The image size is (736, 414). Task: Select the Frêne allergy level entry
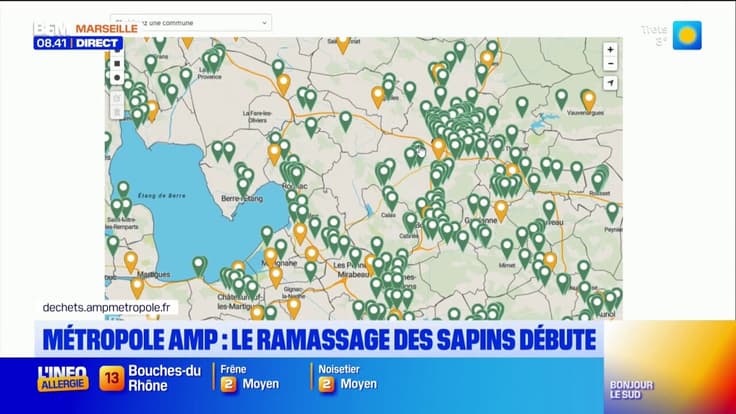click(x=250, y=378)
